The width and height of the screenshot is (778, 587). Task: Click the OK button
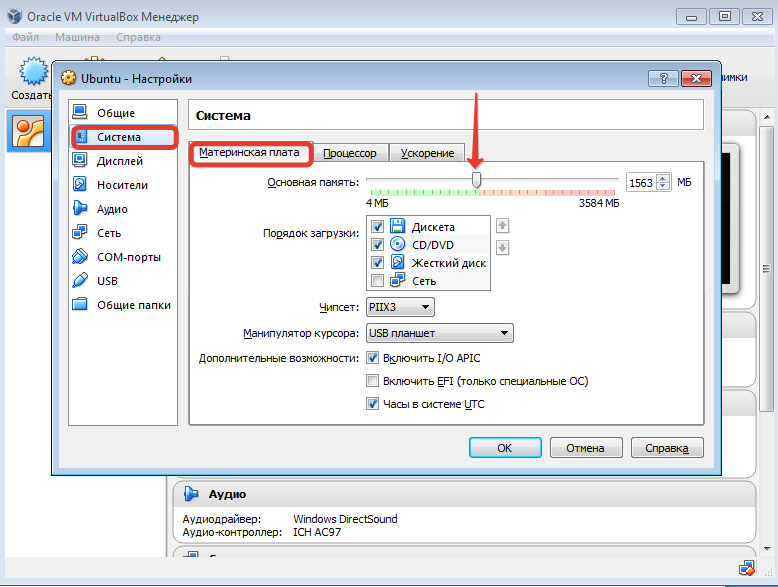point(505,448)
